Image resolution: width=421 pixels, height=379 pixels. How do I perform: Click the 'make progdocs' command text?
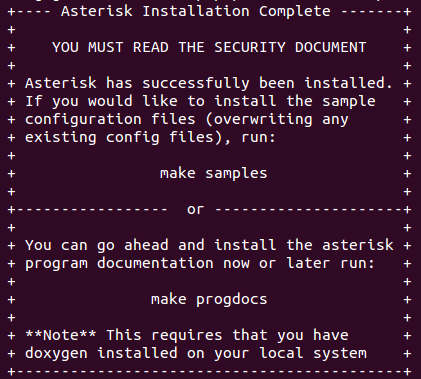click(x=209, y=300)
